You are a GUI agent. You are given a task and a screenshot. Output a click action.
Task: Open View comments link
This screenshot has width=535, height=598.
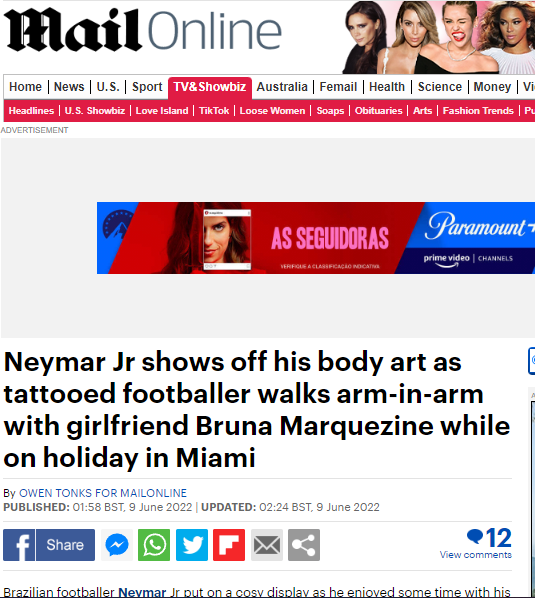click(476, 555)
